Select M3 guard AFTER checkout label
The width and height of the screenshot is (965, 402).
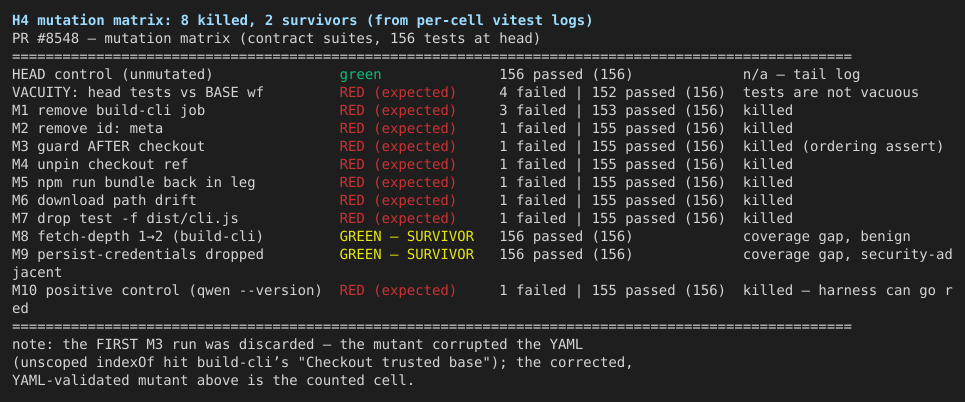coord(108,147)
